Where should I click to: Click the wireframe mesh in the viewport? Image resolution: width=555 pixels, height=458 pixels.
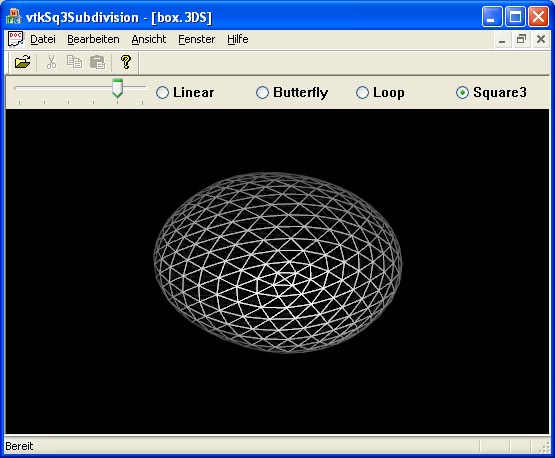coord(278,263)
